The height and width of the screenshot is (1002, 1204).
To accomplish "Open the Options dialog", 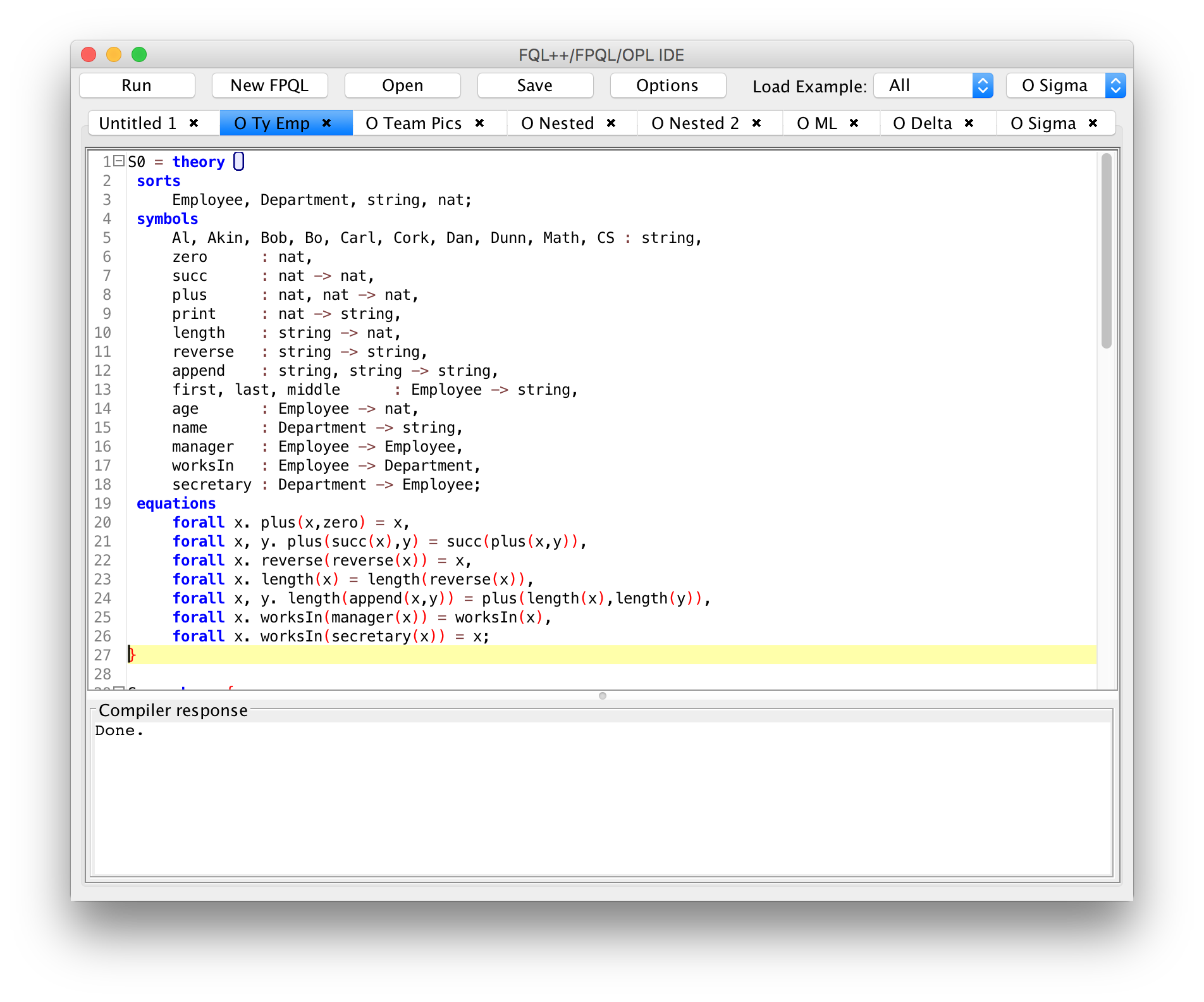I will click(667, 85).
